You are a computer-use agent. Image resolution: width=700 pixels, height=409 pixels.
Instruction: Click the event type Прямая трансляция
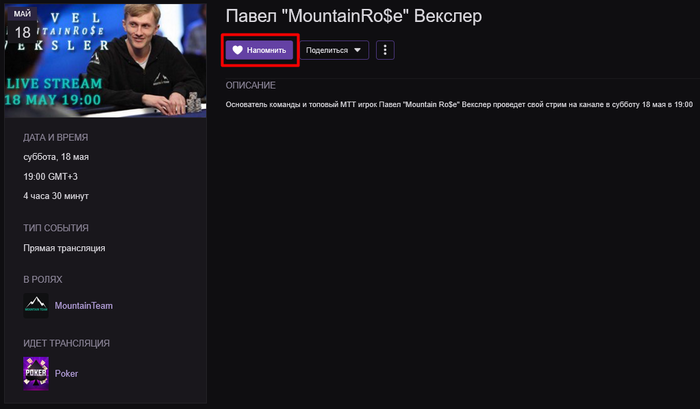[x=64, y=248]
